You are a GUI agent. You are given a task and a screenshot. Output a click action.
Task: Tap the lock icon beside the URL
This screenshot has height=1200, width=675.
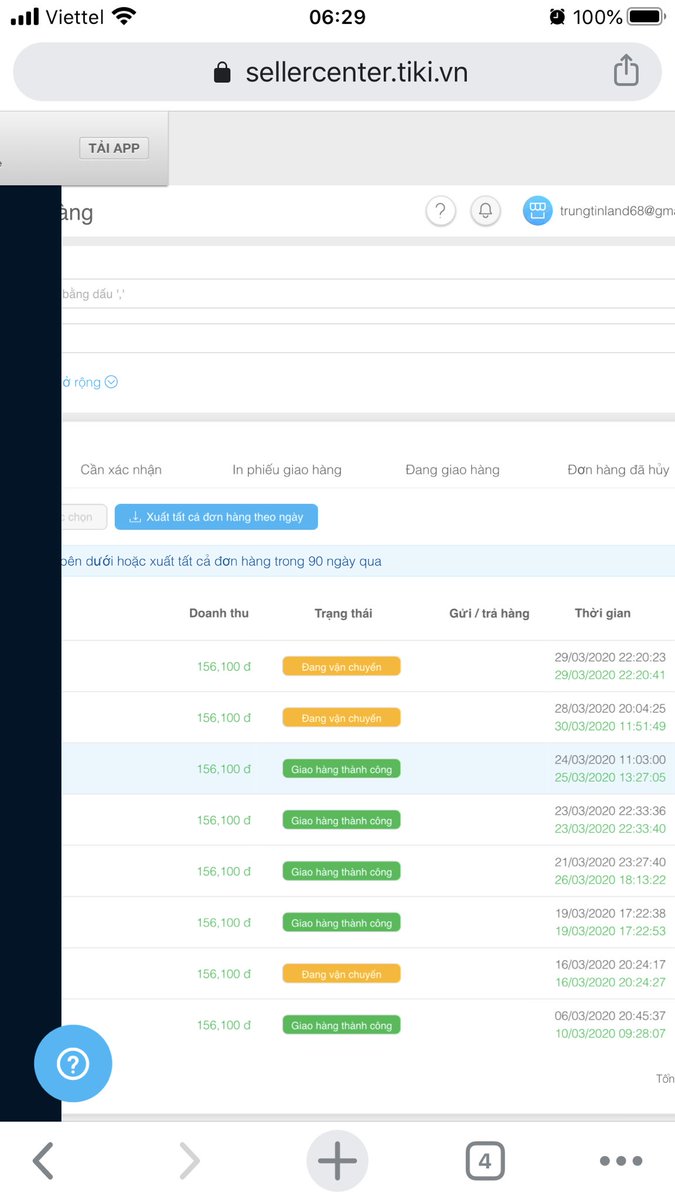[222, 73]
